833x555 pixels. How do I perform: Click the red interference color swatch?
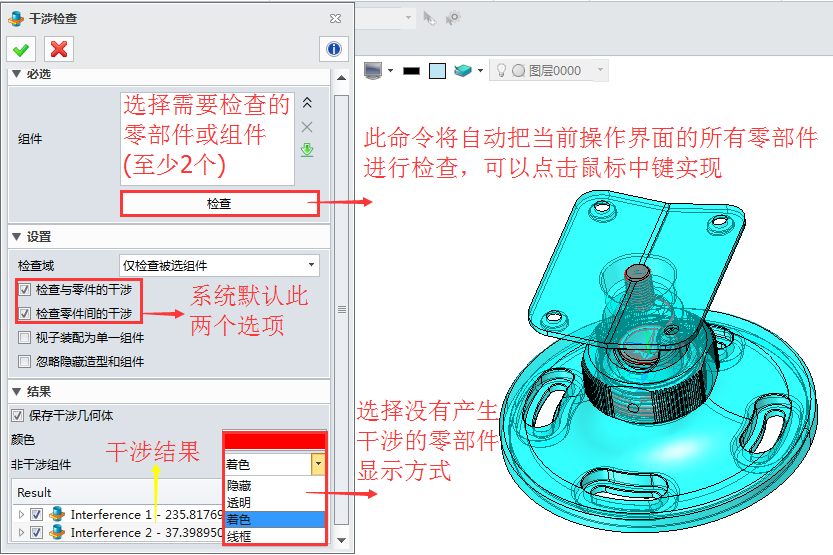[x=275, y=441]
